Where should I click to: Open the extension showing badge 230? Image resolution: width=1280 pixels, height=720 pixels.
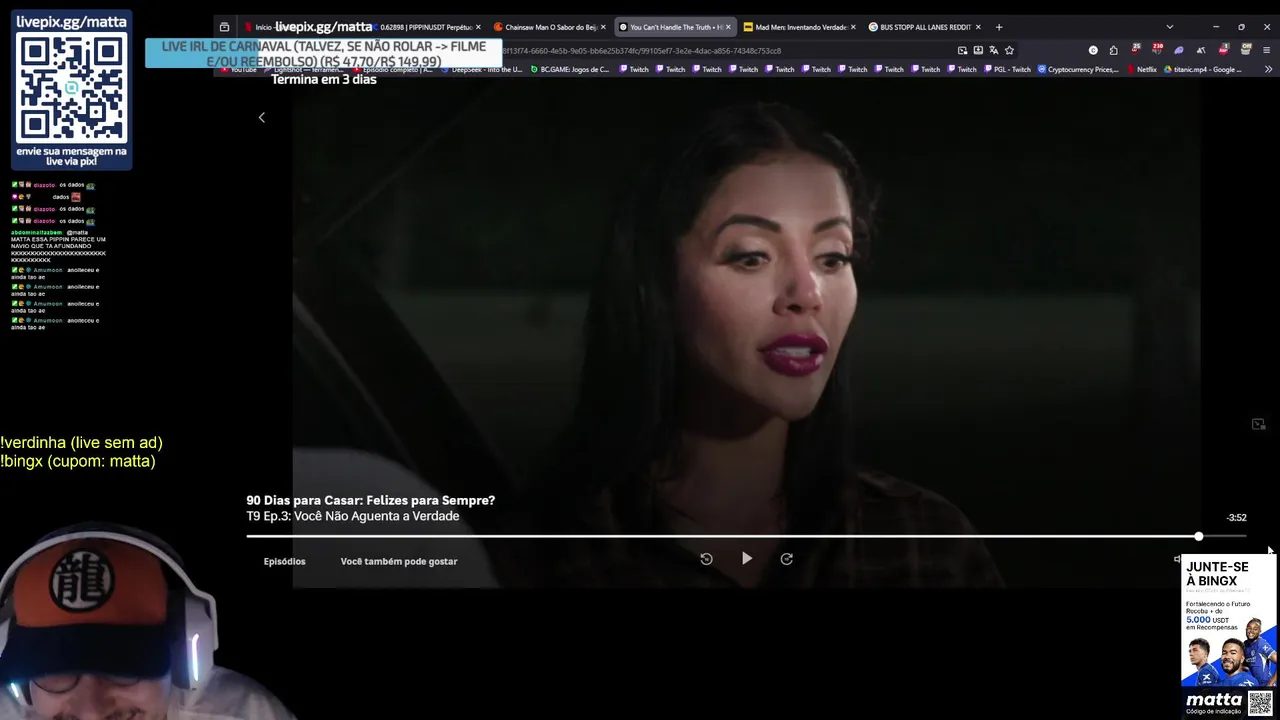tap(1157, 49)
